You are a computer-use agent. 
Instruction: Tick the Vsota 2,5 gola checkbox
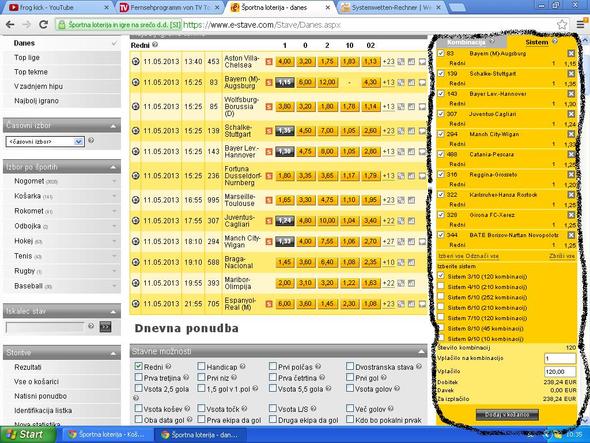coord(138,388)
